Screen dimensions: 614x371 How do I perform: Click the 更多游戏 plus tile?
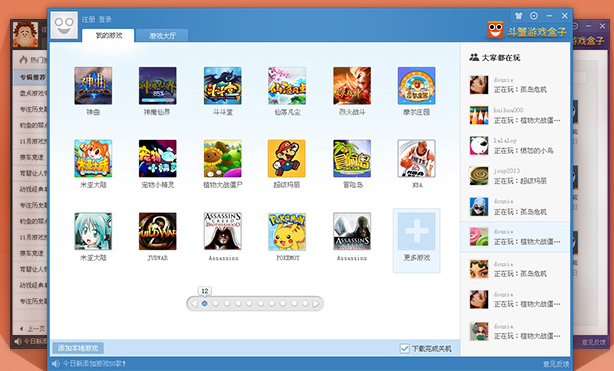[416, 240]
